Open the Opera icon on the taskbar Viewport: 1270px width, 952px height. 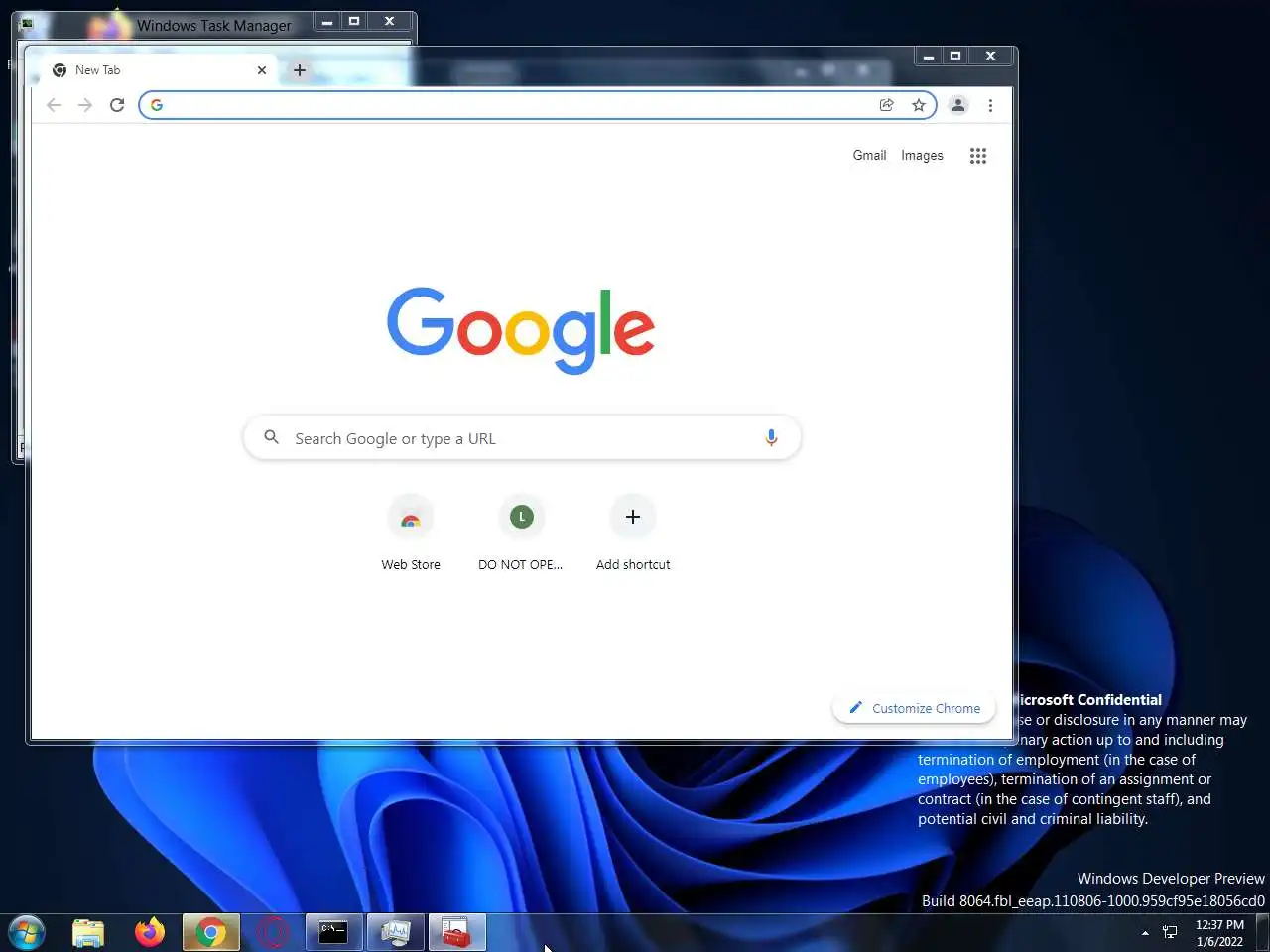272,933
